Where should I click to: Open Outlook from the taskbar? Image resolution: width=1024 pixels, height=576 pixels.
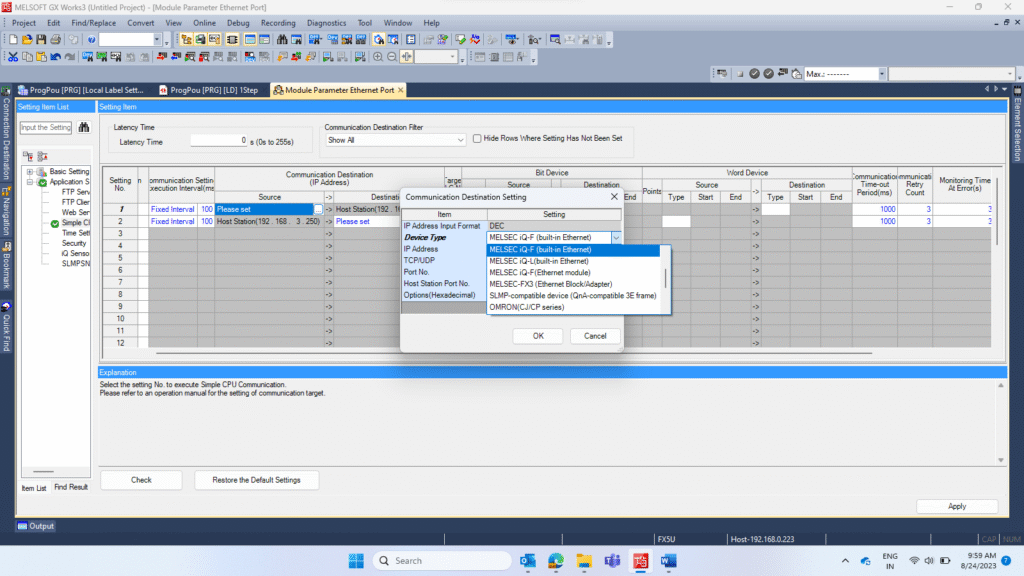pyautogui.click(x=528, y=561)
